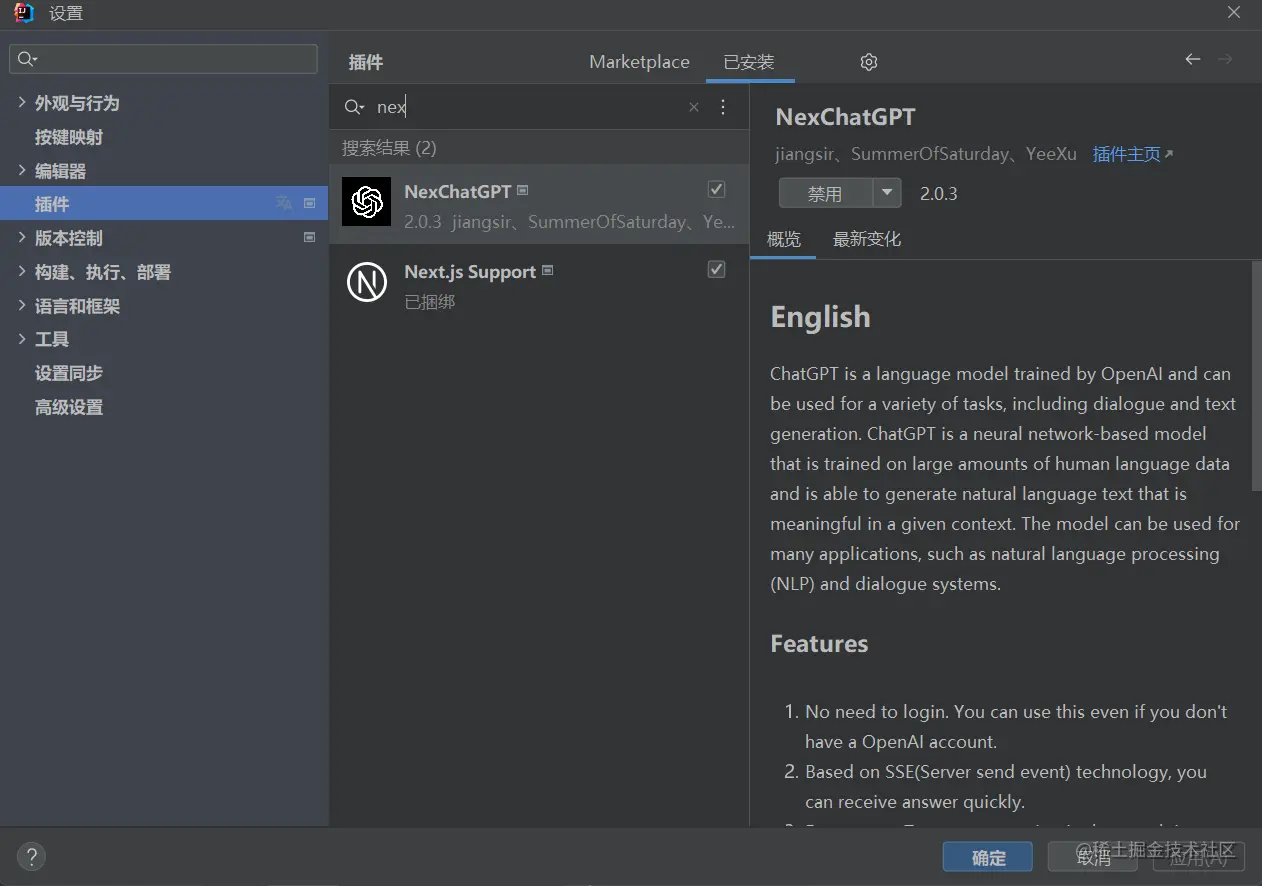Click the 已捆绑 label under Next.js

click(430, 301)
